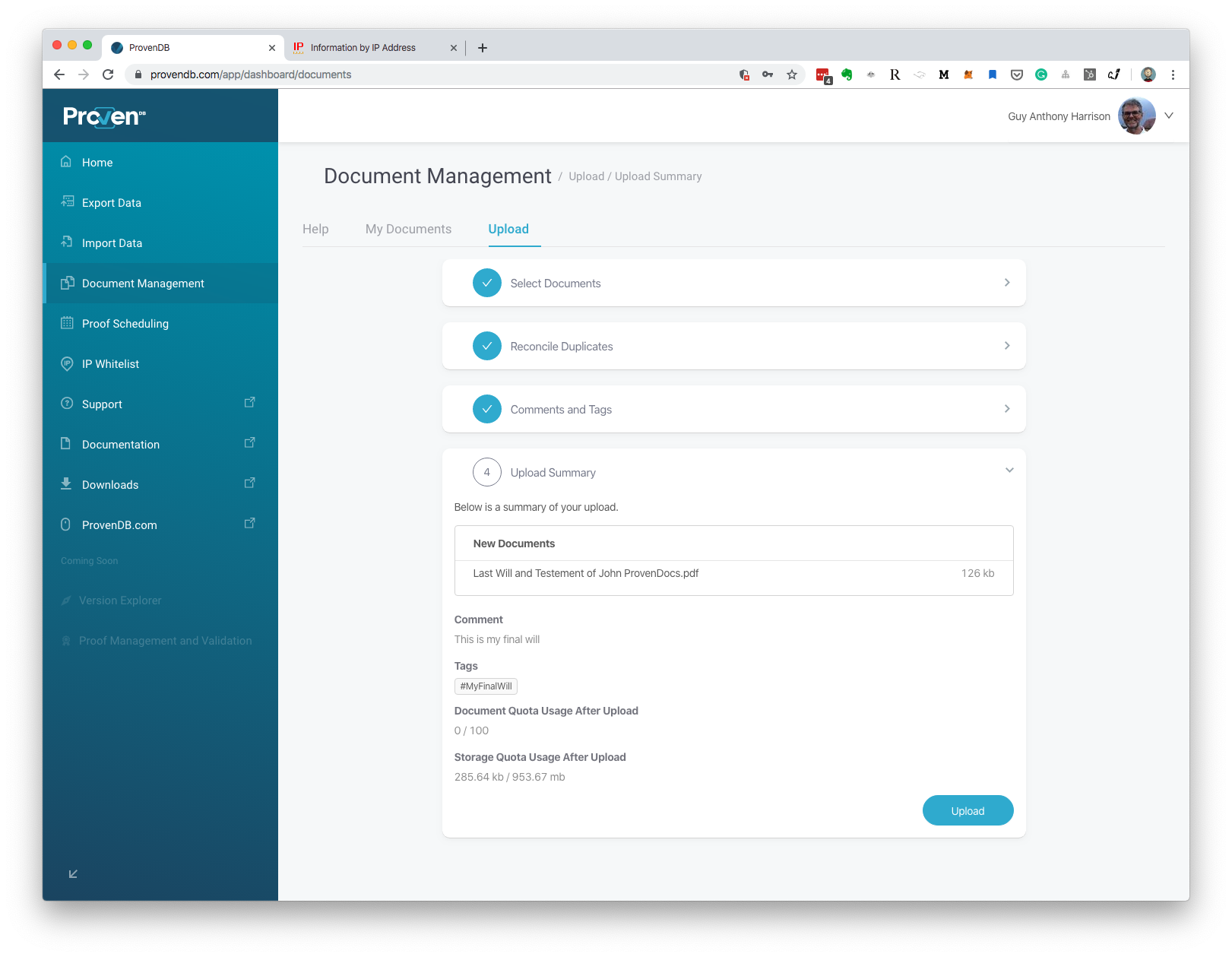
Task: Click the Upload button
Action: [968, 811]
